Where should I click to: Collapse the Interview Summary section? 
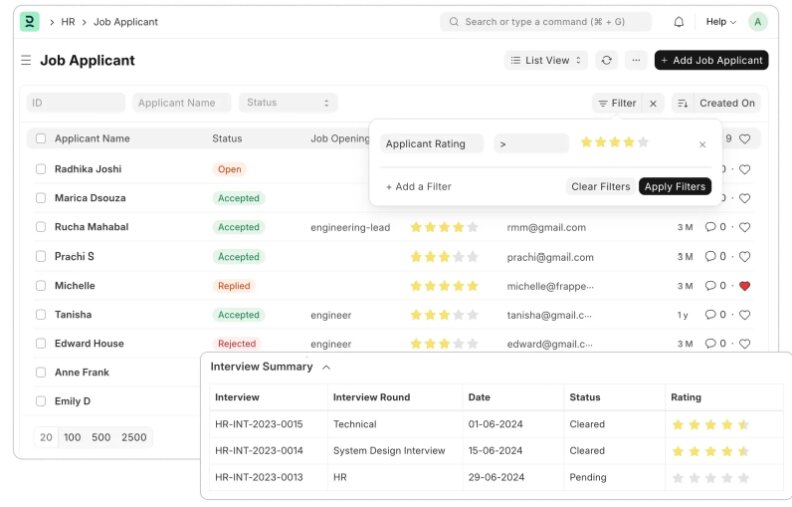pyautogui.click(x=326, y=367)
